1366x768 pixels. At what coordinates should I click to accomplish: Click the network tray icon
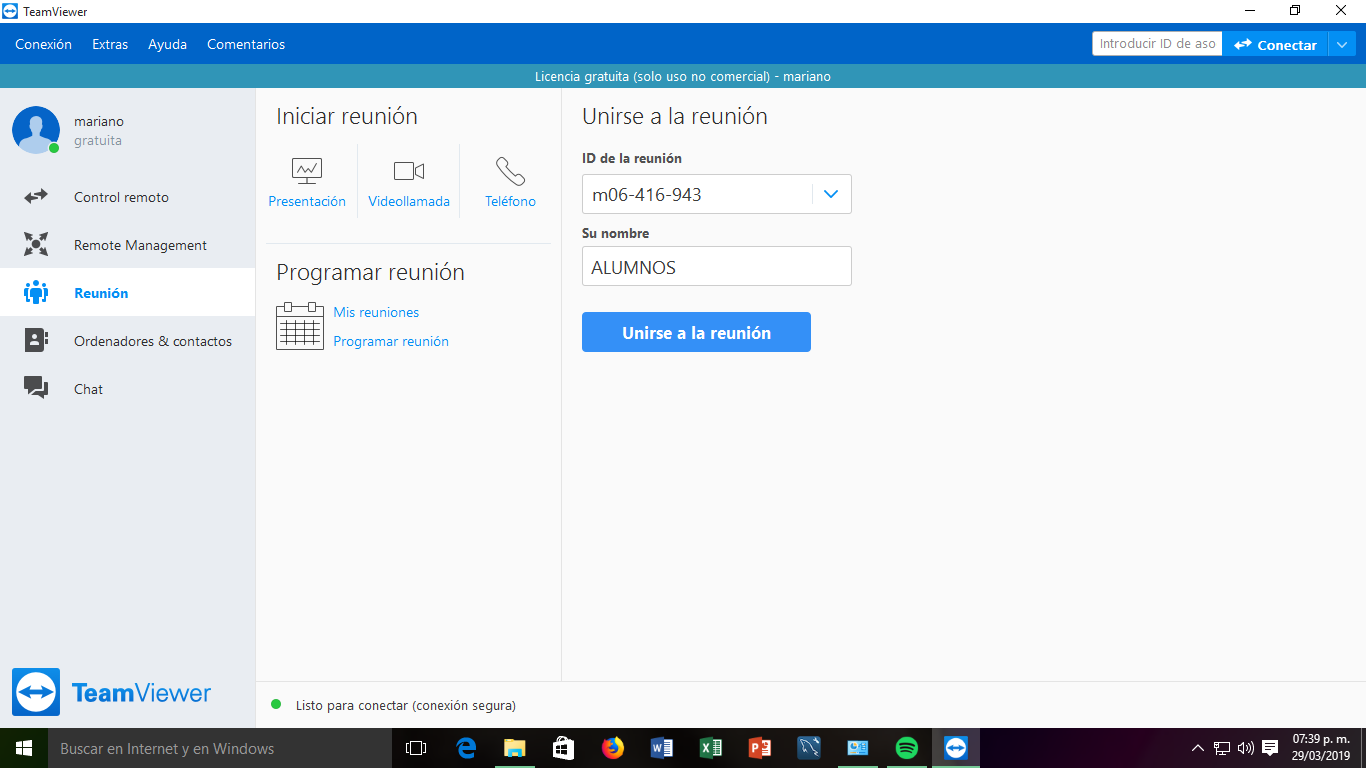click(1222, 748)
